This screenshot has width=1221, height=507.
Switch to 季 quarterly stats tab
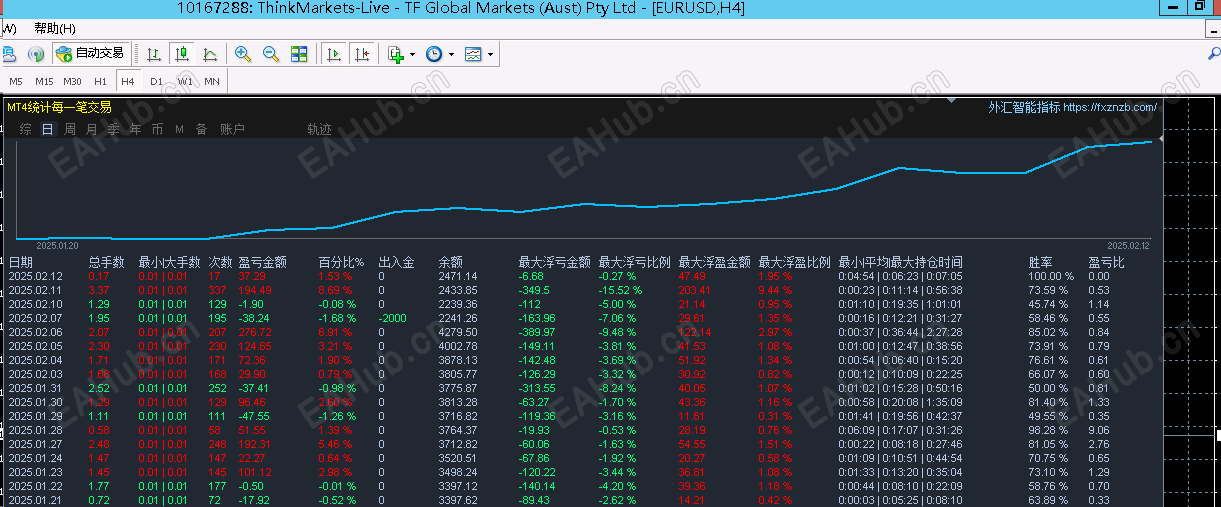[x=114, y=129]
